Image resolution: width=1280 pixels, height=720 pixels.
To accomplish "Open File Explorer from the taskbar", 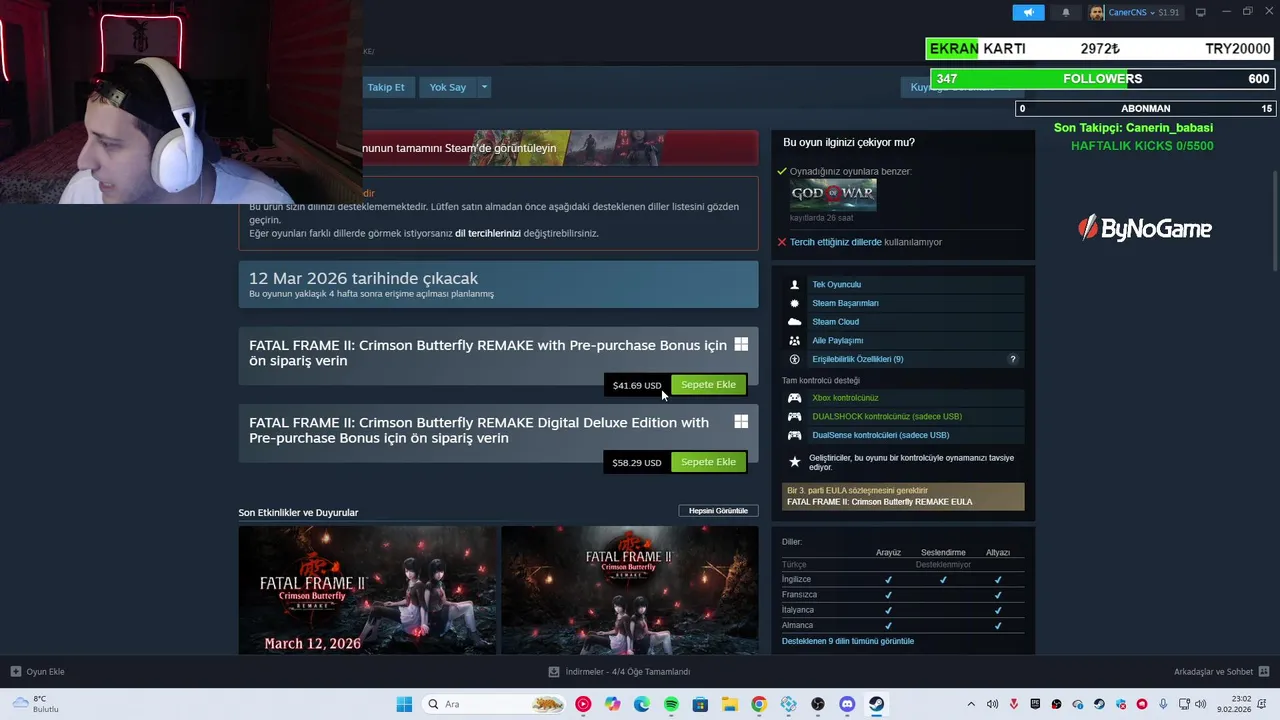I will click(730, 704).
